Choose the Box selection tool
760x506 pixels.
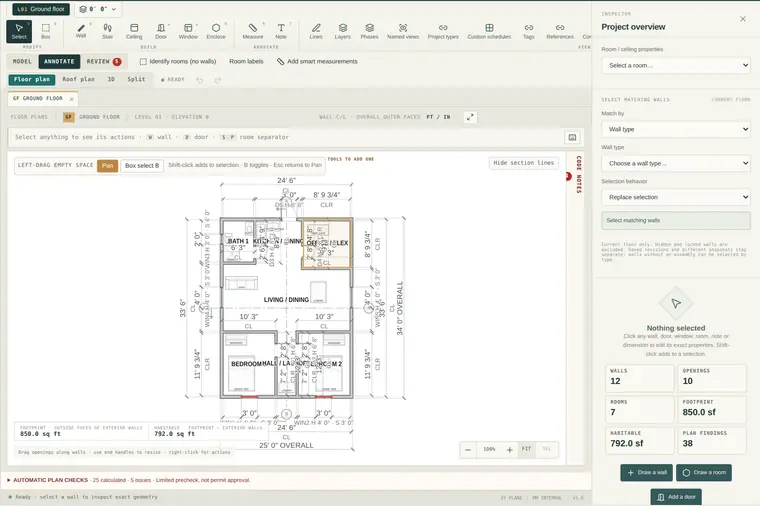[46, 31]
